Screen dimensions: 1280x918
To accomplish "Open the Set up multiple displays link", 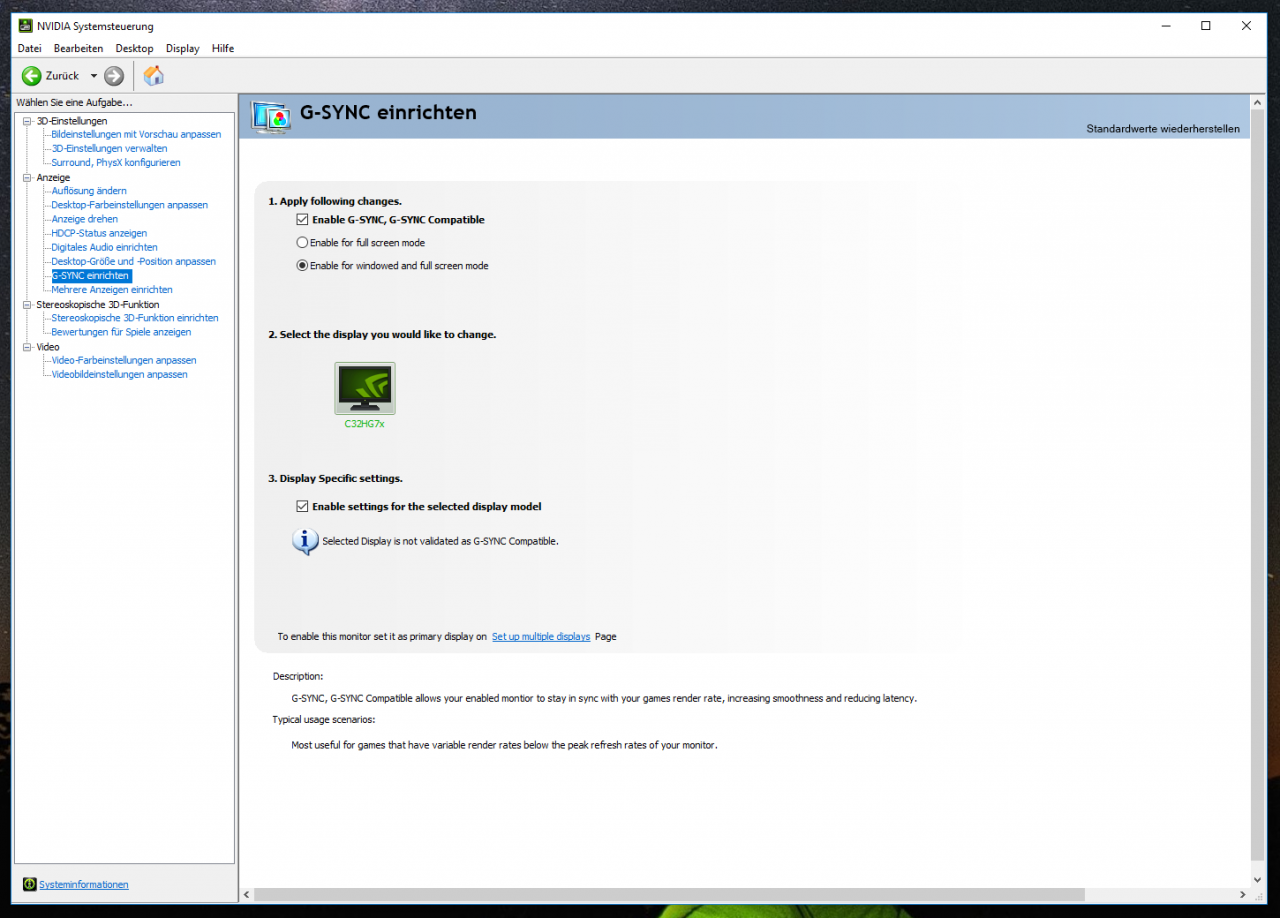I will (541, 636).
